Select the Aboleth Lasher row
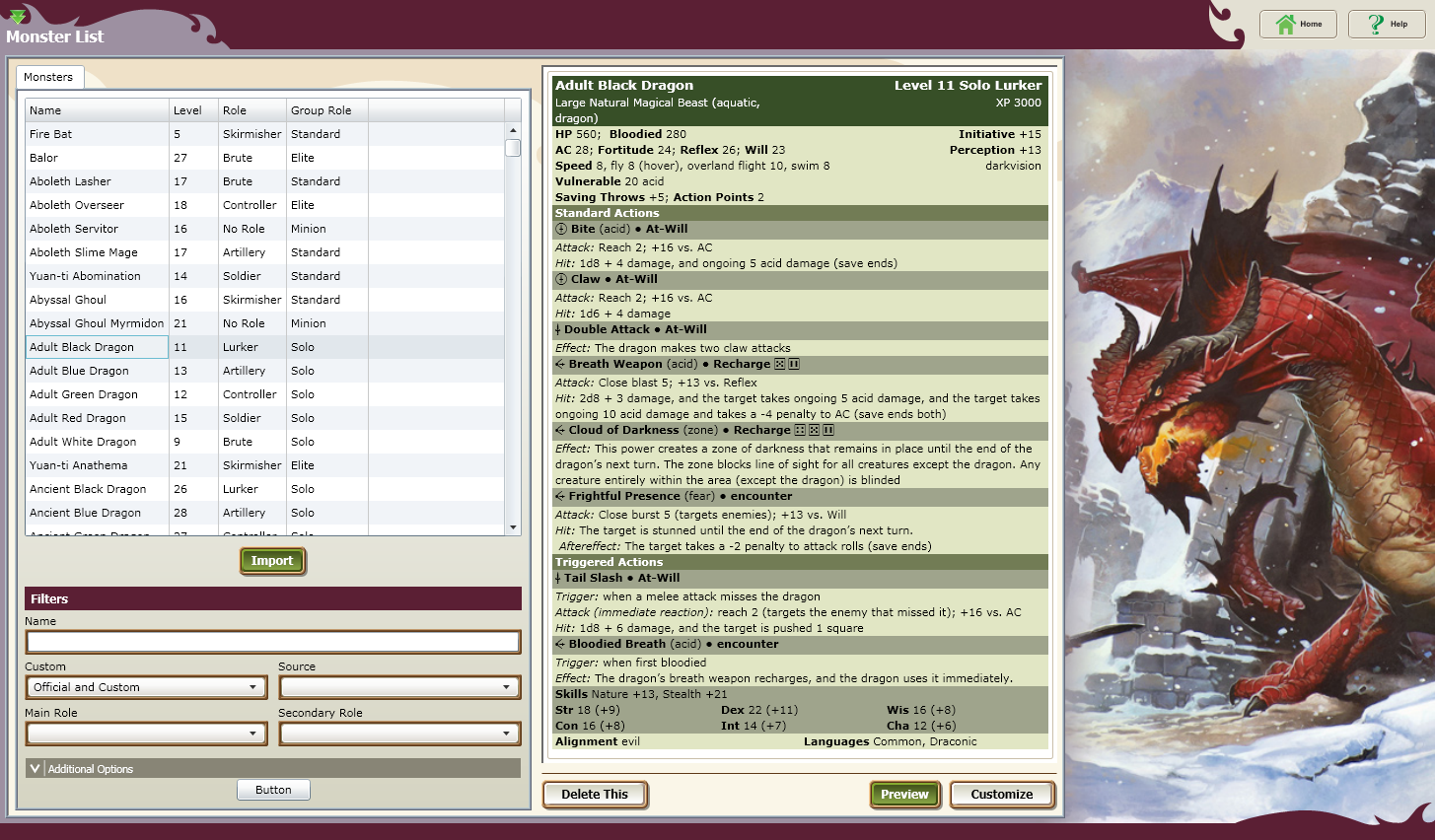Screen dimensions: 1435x840 pyautogui.click(x=264, y=181)
